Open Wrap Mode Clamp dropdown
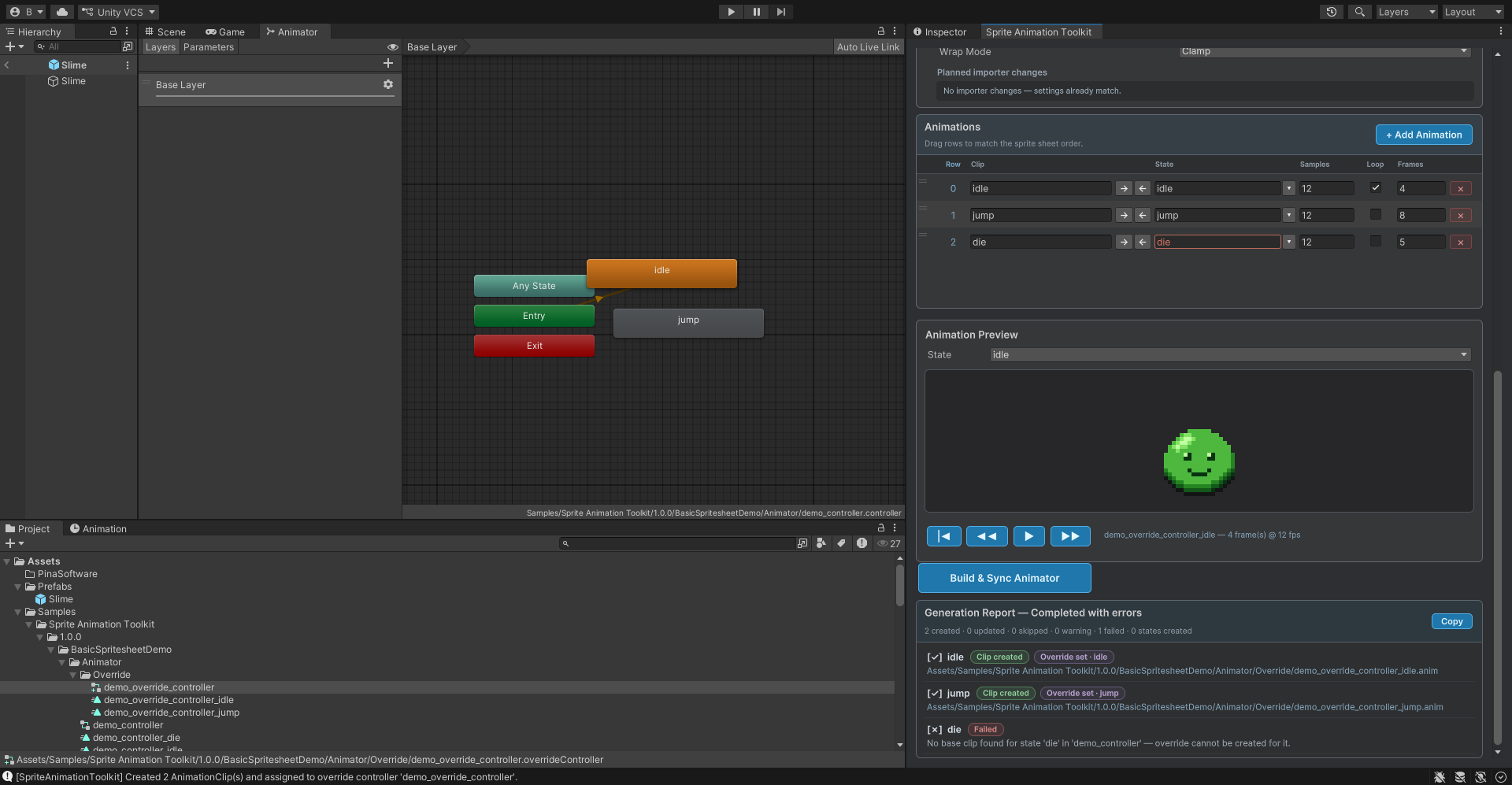1512x785 pixels. tap(1325, 52)
